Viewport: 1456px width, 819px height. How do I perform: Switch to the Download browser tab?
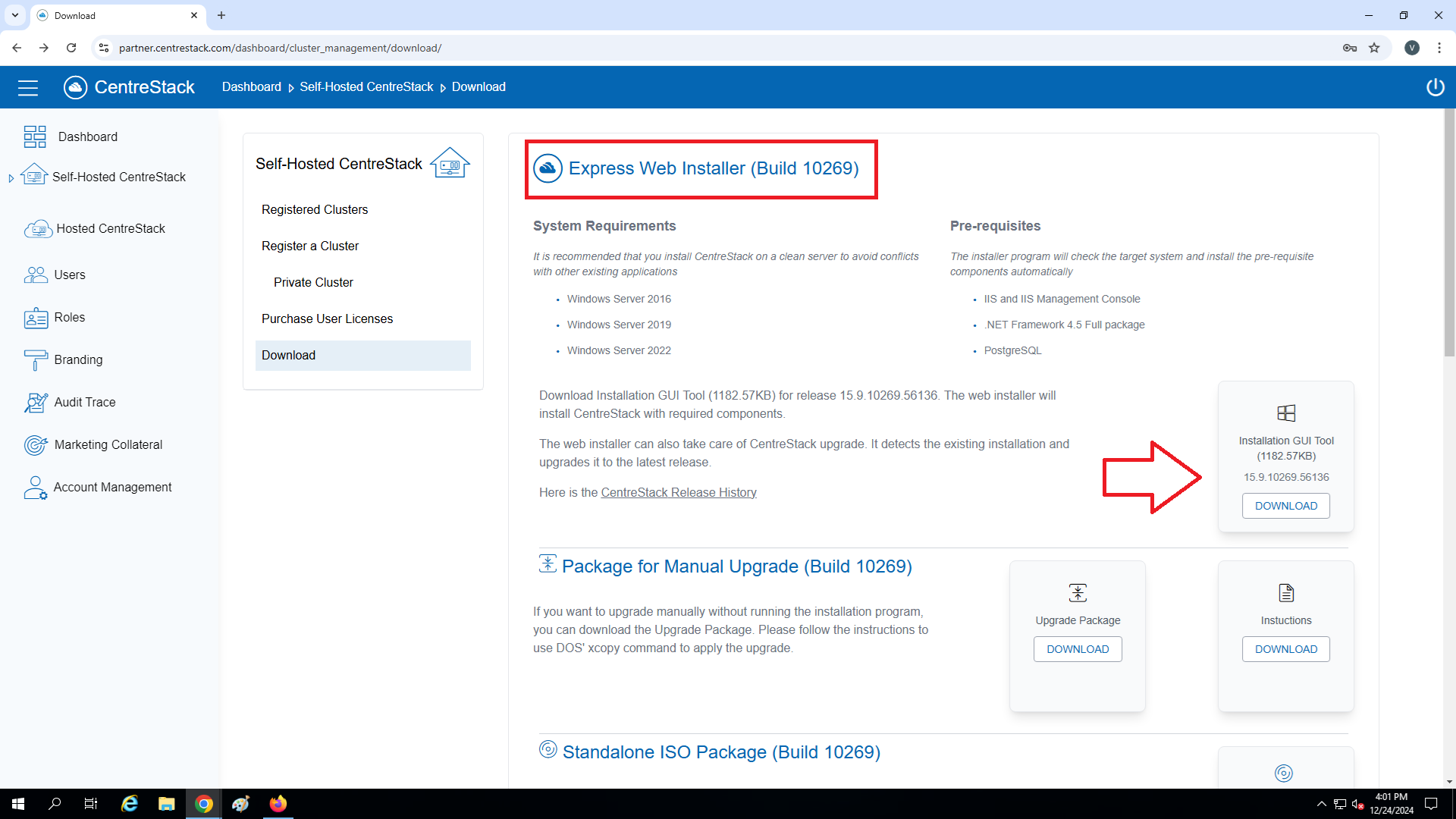118,15
